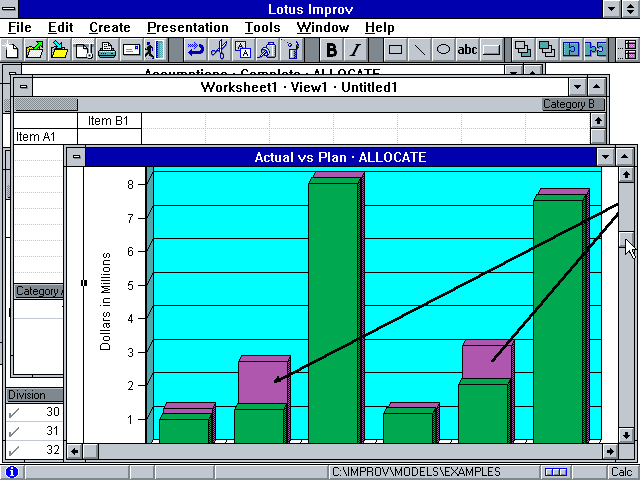Click chart vertical scrollbar up arrow
640x480 pixels.
pyautogui.click(x=626, y=175)
